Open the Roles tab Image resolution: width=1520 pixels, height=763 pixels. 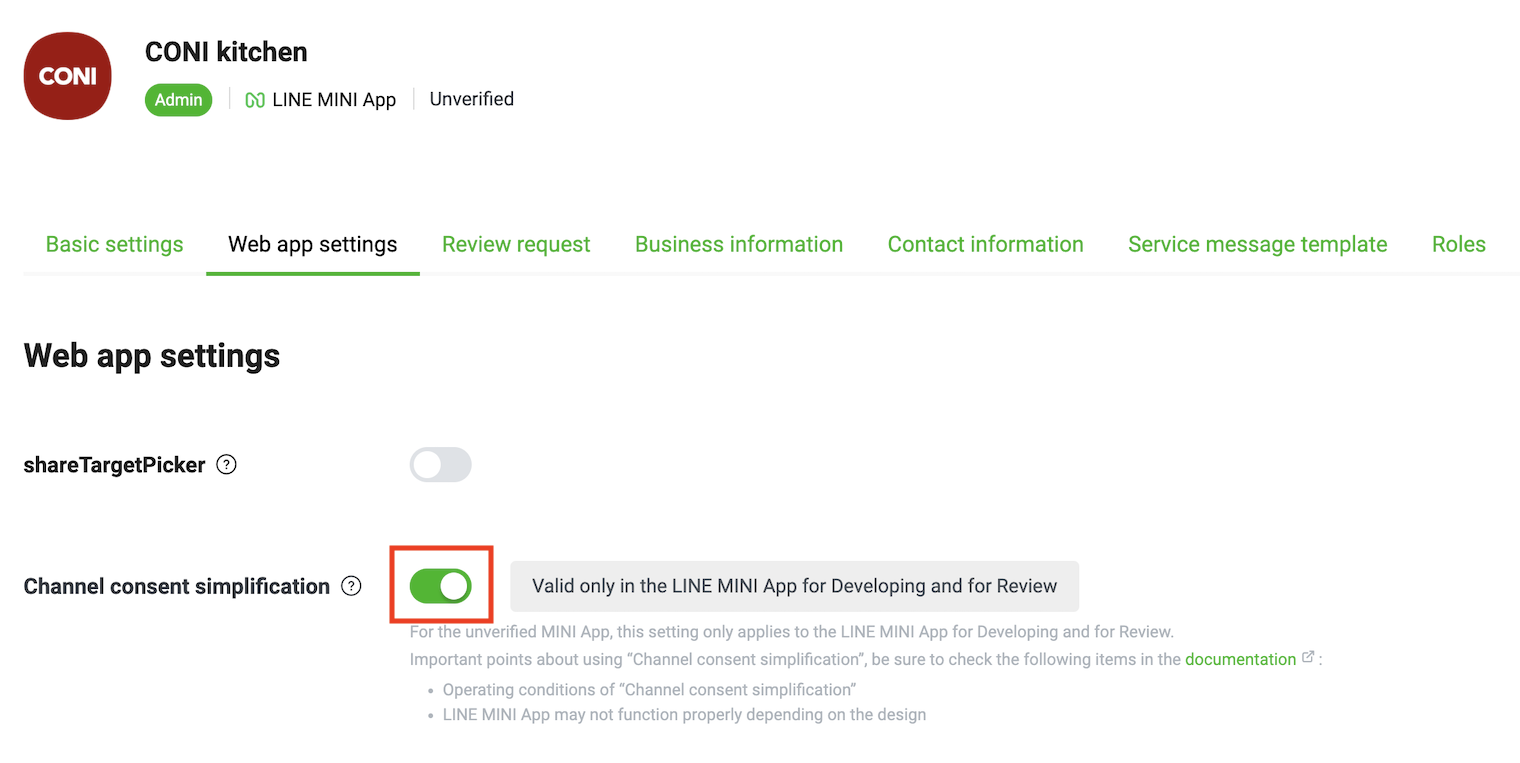(1458, 245)
